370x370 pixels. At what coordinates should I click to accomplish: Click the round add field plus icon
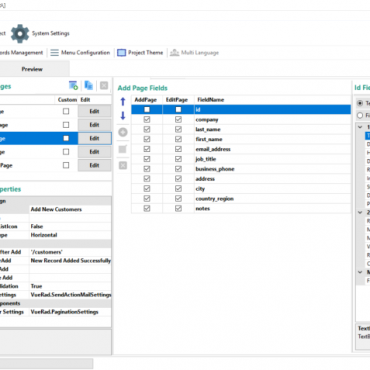point(123,132)
